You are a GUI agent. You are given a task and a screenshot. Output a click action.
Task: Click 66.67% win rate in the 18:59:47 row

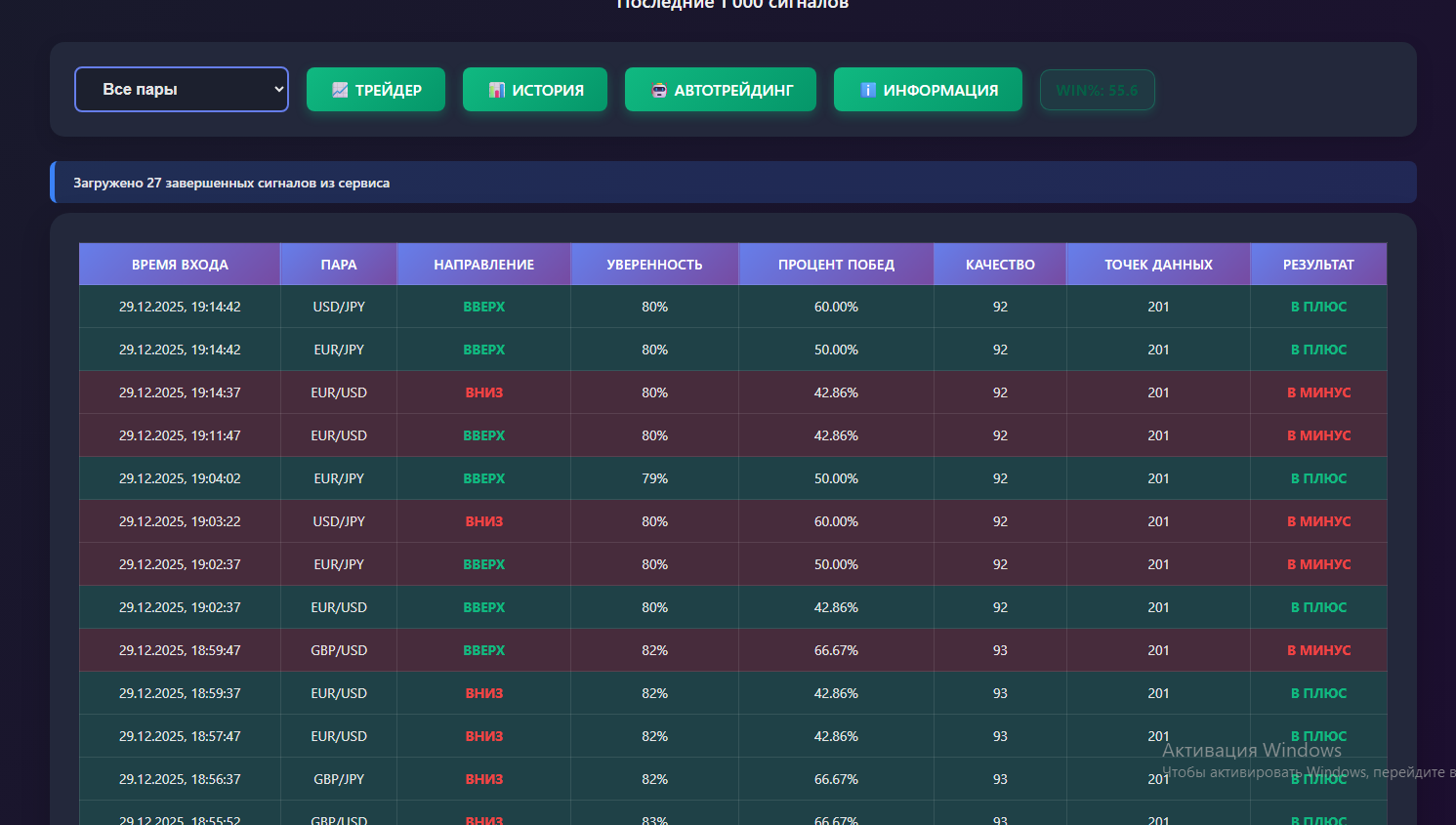(x=836, y=650)
